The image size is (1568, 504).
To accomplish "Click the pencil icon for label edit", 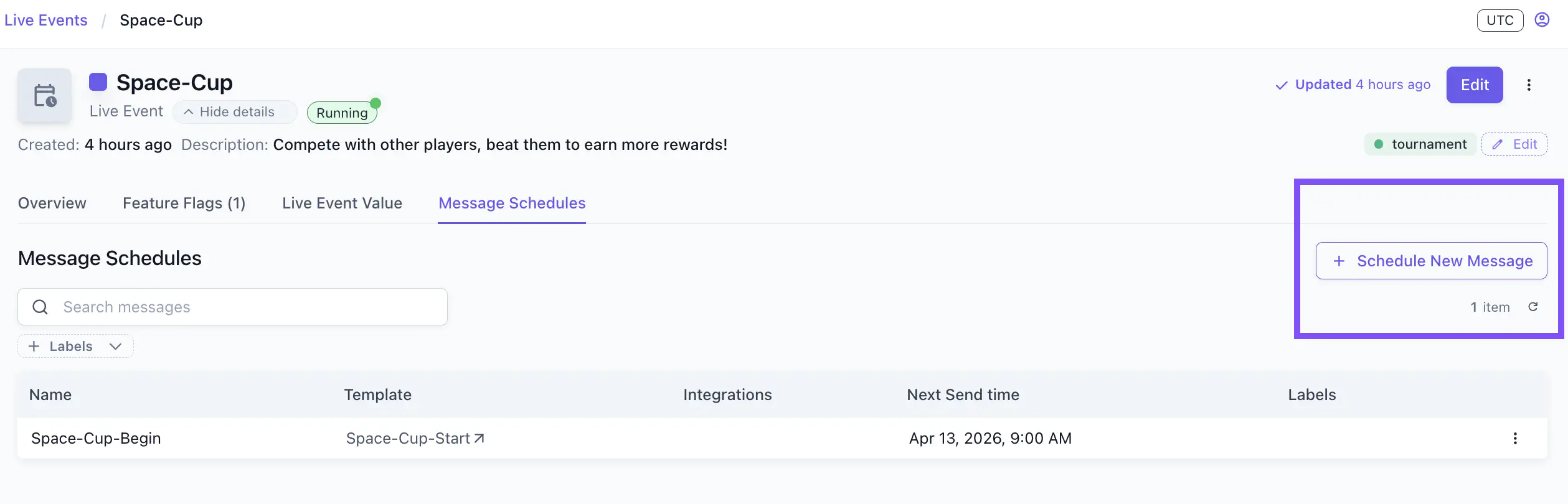I will [1498, 144].
